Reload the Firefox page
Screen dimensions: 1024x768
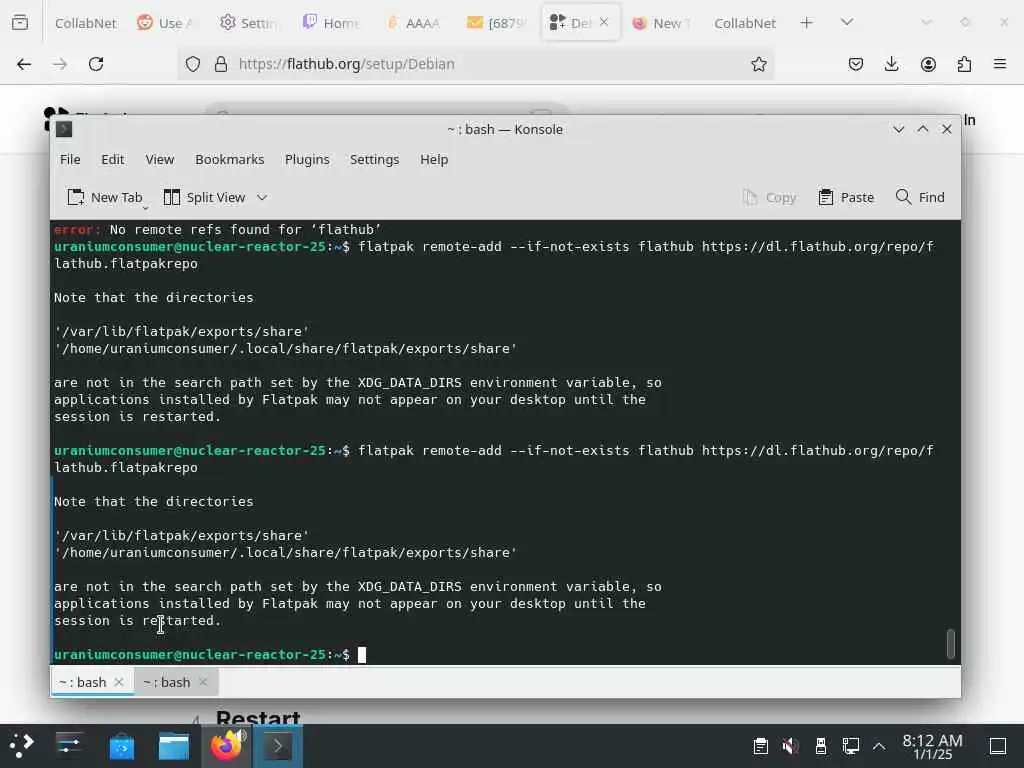(x=96, y=64)
